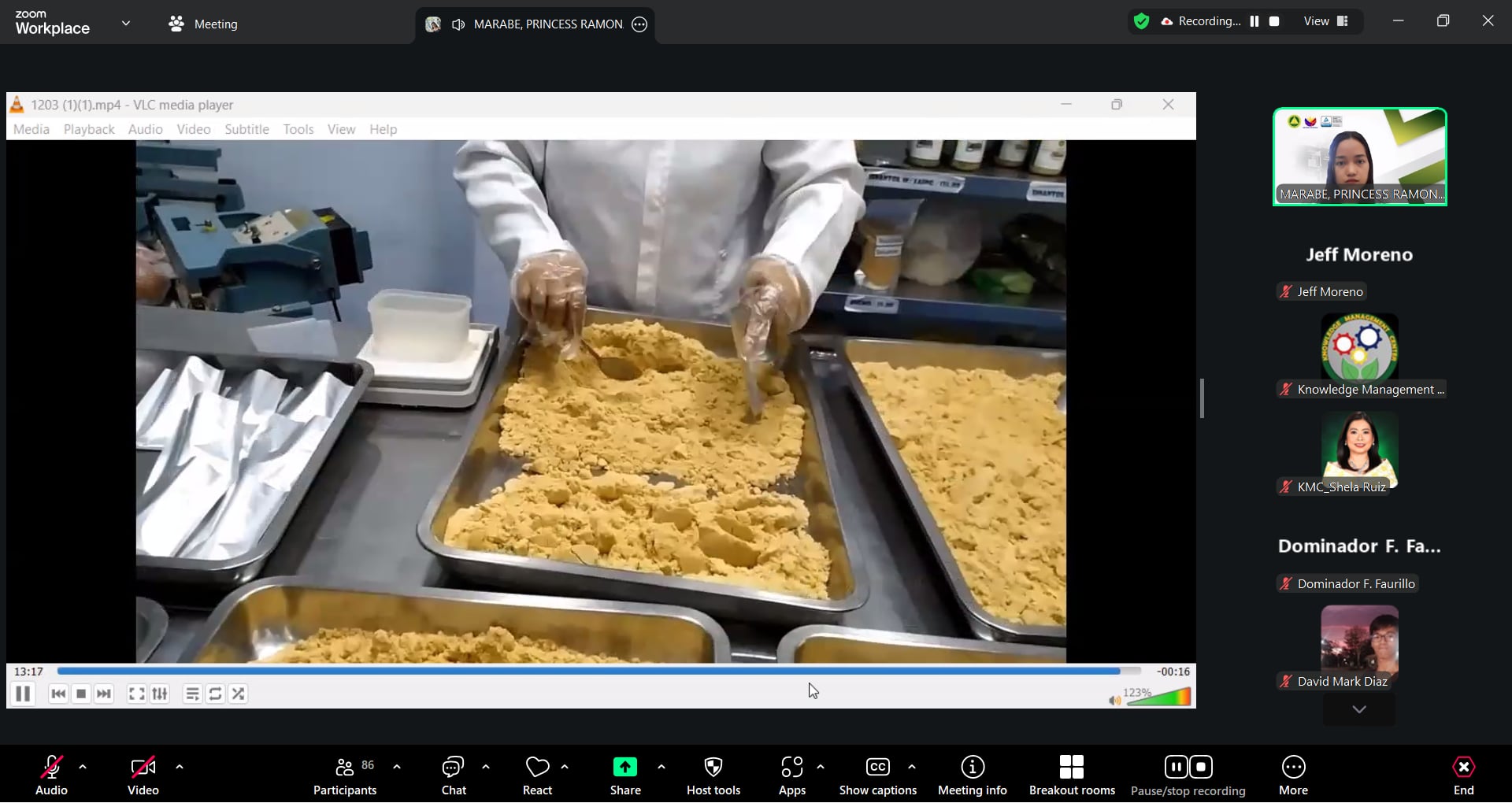The image size is (1512, 803).
Task: Open the Participants panel
Action: [x=345, y=775]
